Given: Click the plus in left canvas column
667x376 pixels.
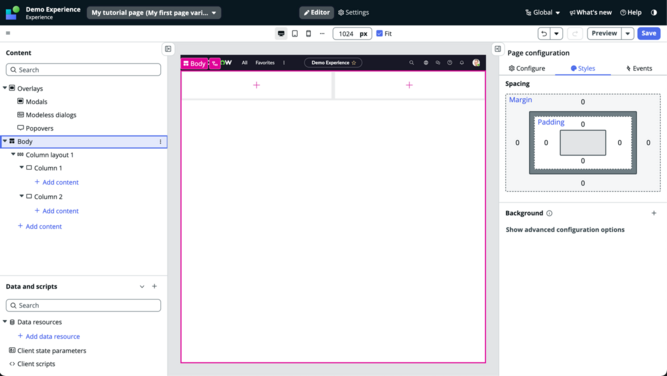Looking at the screenshot, I should coord(257,85).
